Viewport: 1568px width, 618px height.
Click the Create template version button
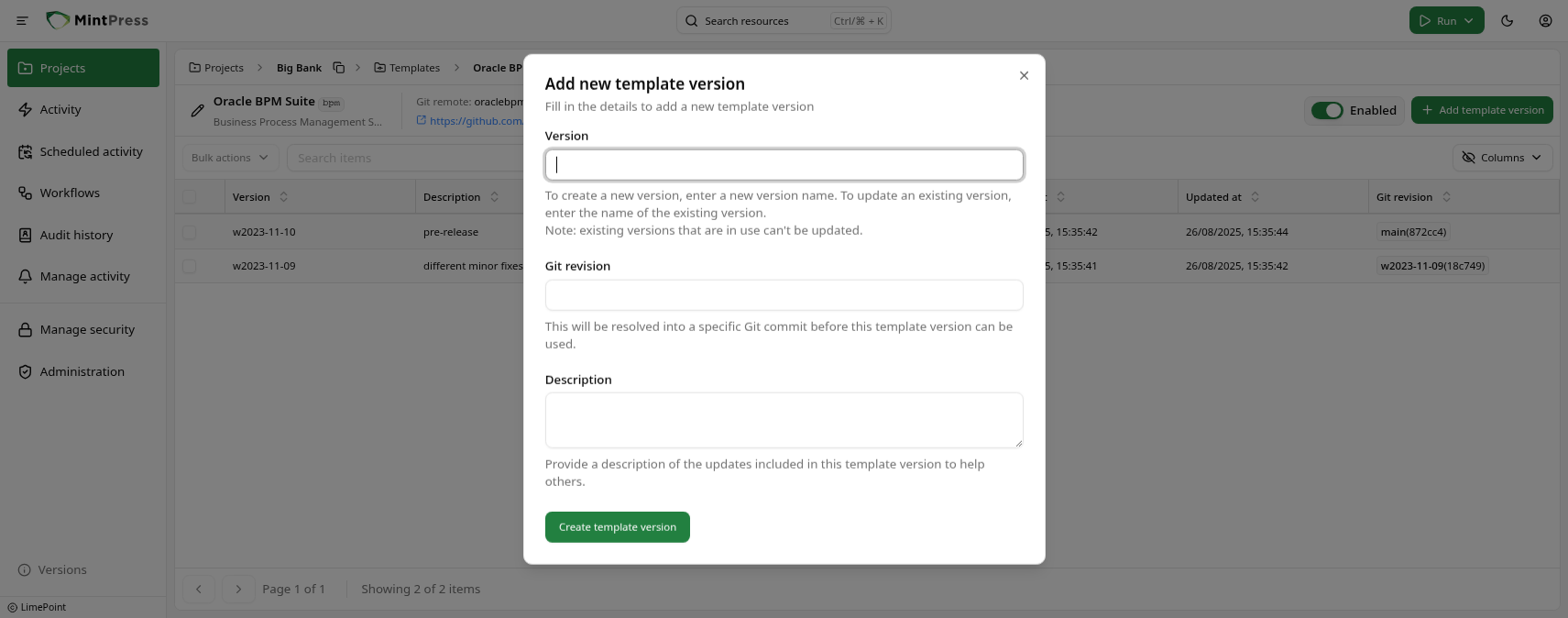[618, 527]
